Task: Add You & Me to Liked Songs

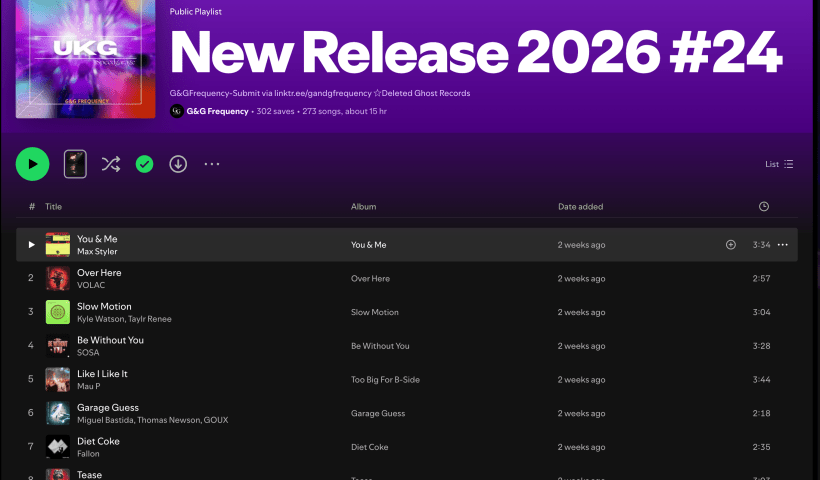Action: 731,245
